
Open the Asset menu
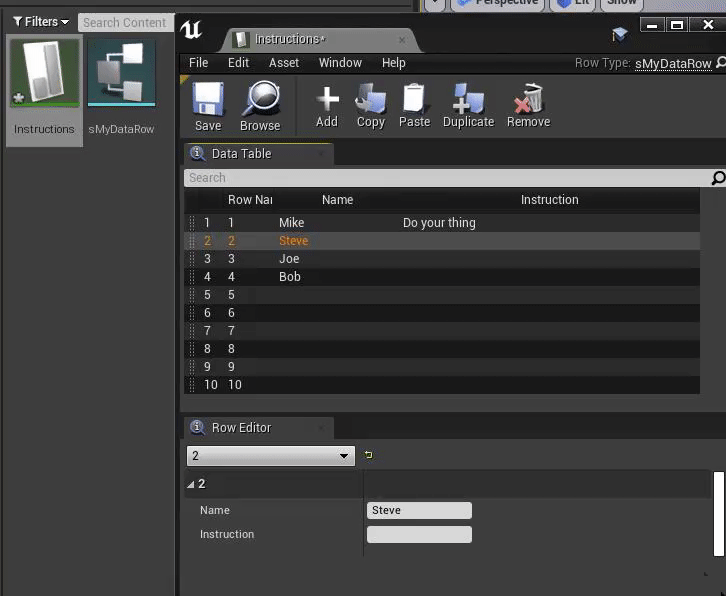284,63
